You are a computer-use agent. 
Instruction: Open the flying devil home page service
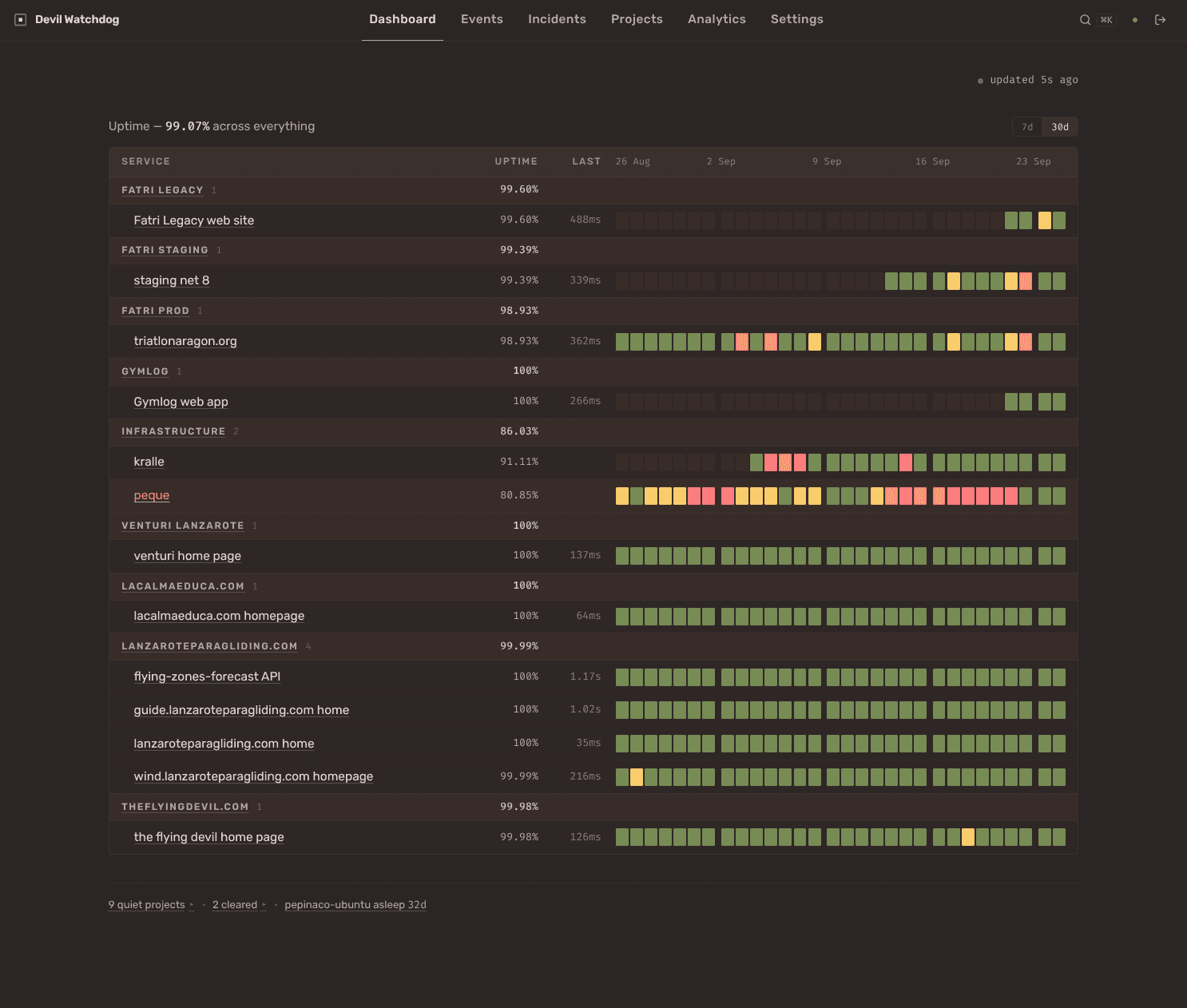pos(209,837)
